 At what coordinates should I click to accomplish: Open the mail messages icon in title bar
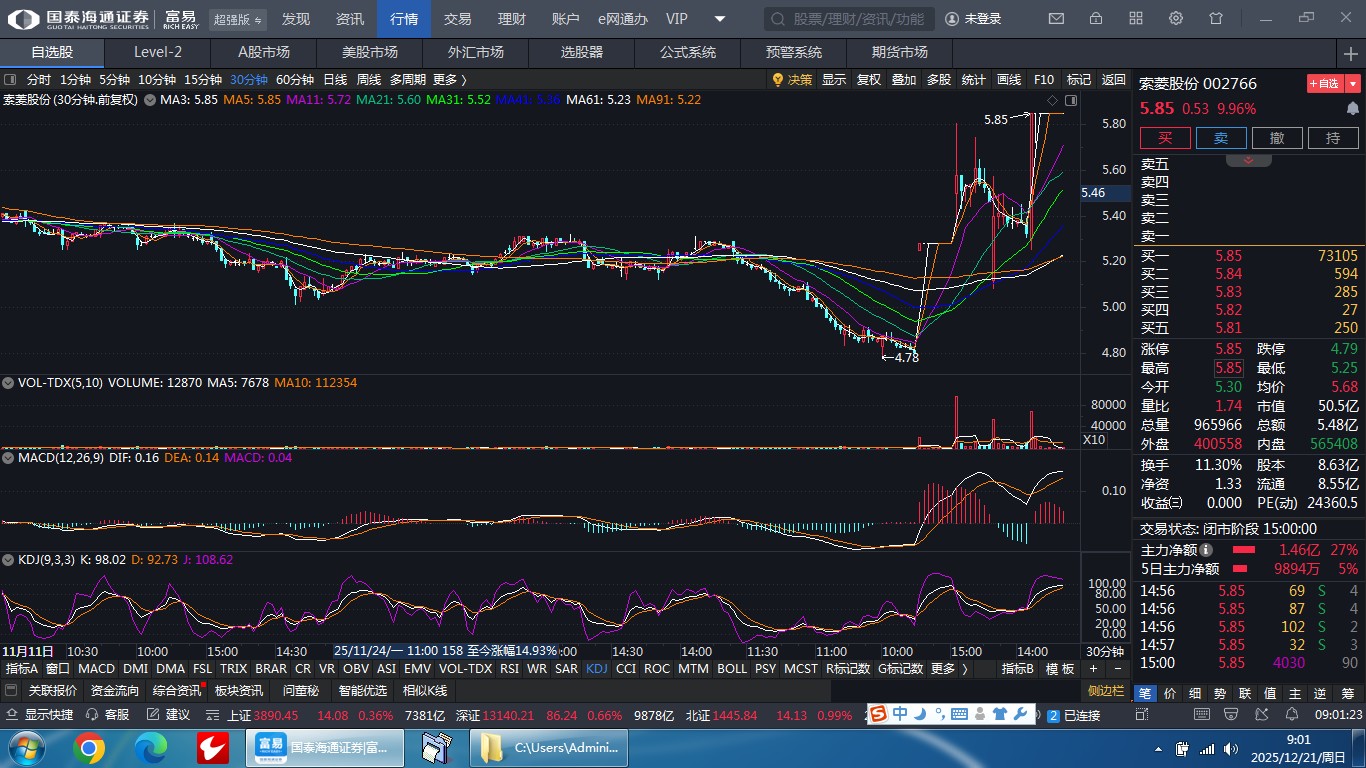tap(1056, 19)
